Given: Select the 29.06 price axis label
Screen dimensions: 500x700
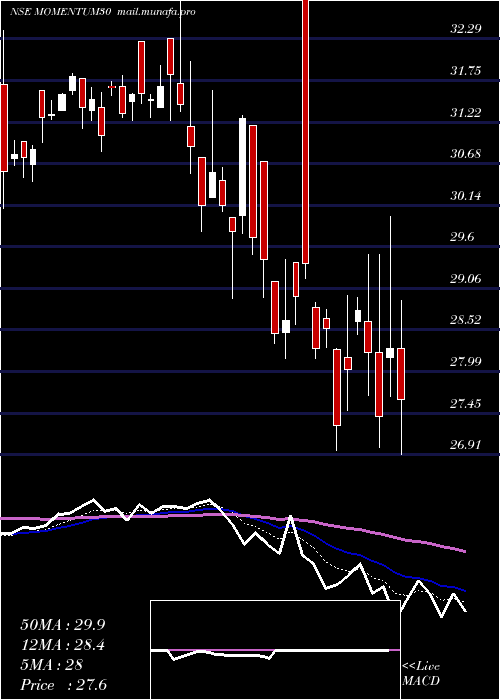Looking at the screenshot, I should [466, 279].
